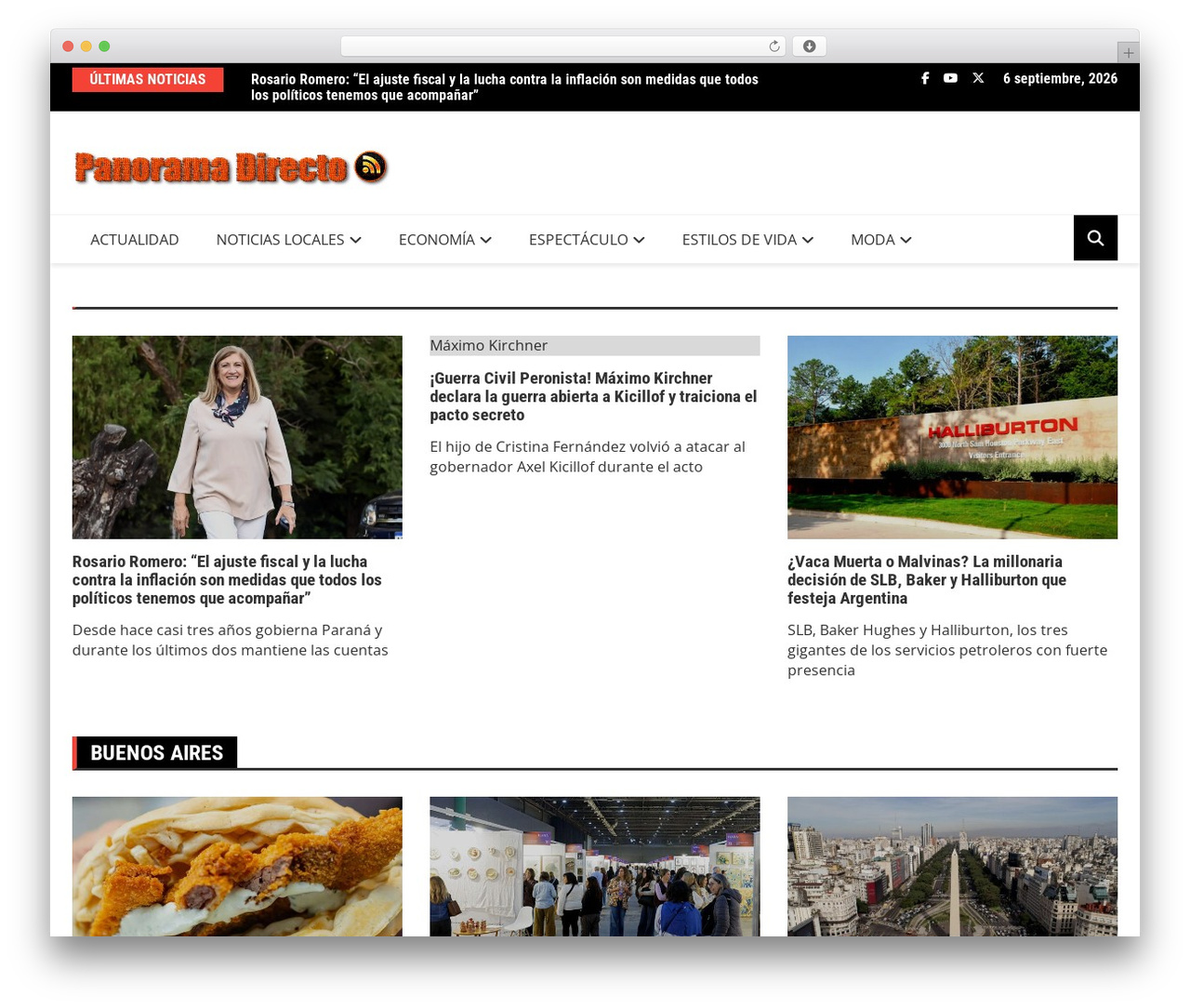The image size is (1190, 1008).
Task: Open the Espectáculo menu item
Action: pyautogui.click(x=578, y=239)
